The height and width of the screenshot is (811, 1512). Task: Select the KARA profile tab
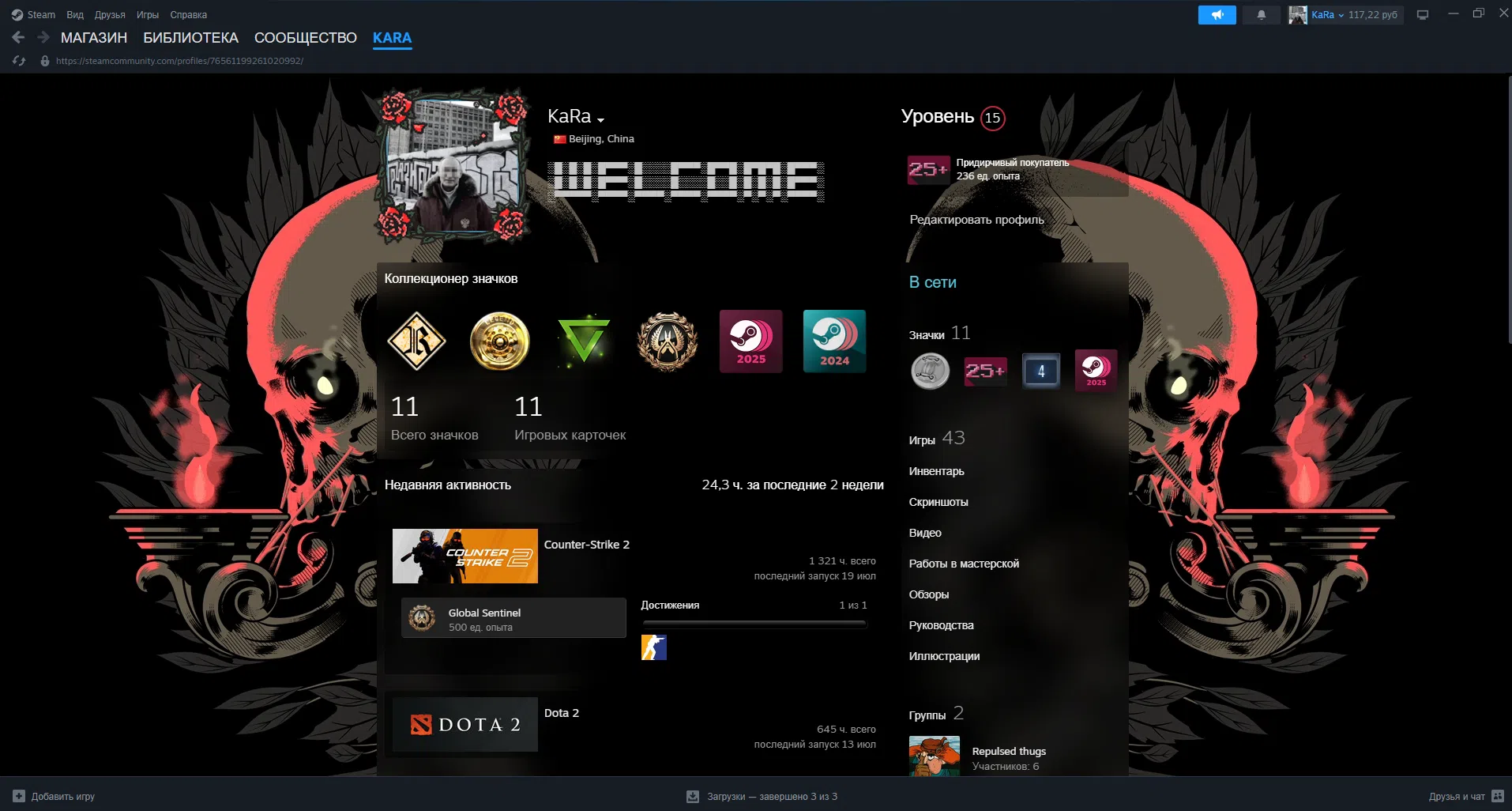pos(392,38)
